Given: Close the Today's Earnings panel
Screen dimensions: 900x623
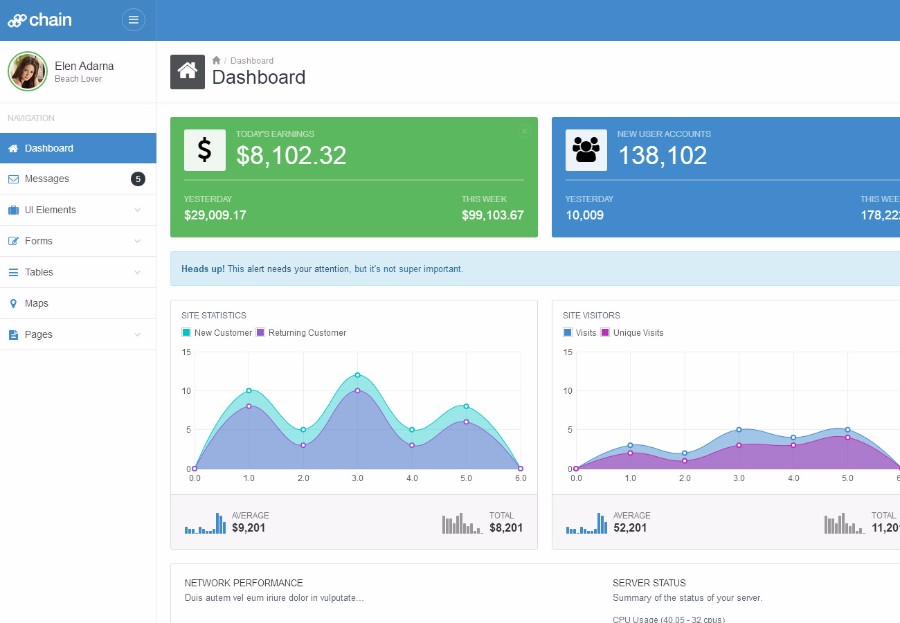Looking at the screenshot, I should pos(524,131).
